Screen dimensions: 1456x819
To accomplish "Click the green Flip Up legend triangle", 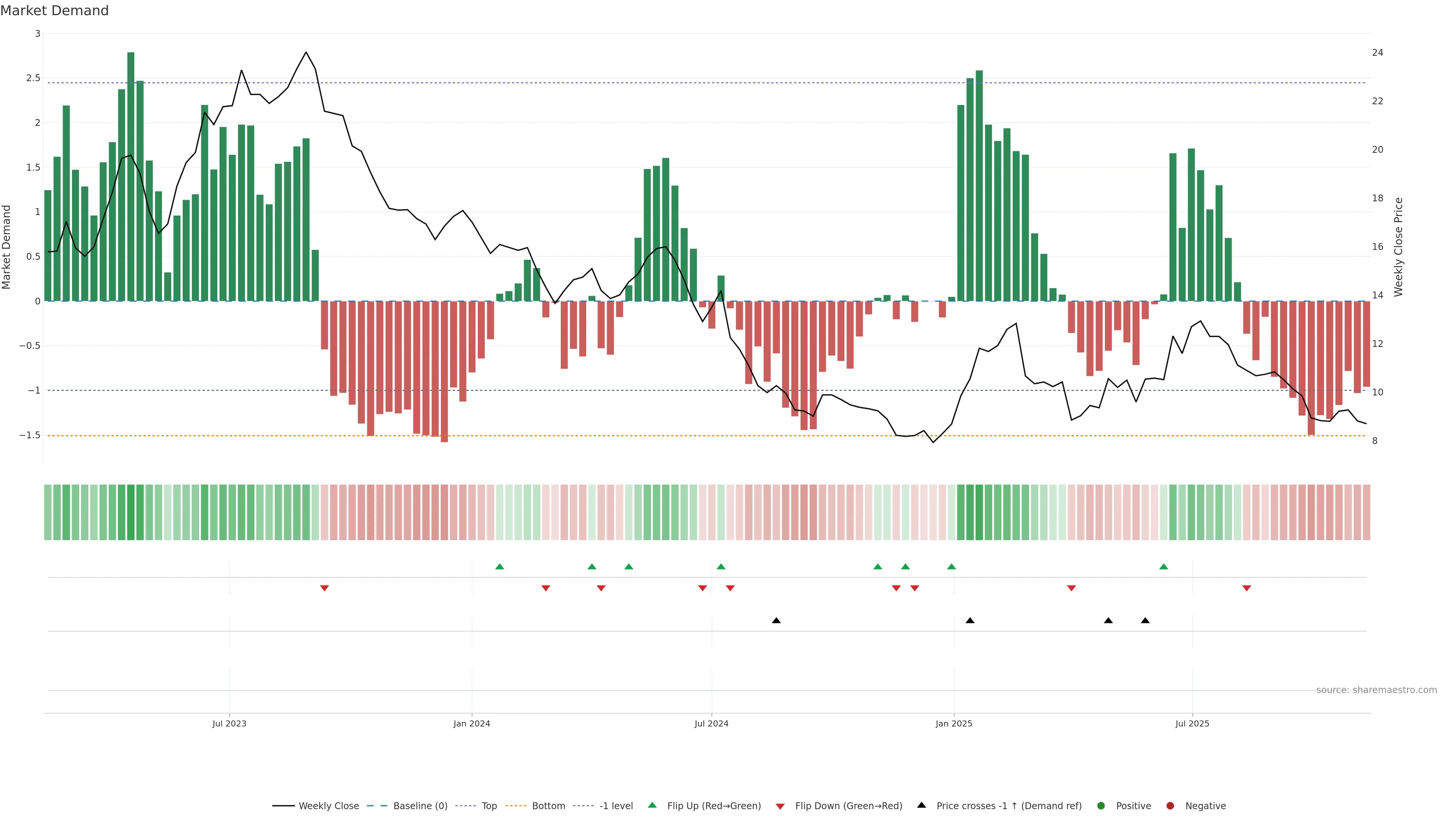I will point(652,805).
